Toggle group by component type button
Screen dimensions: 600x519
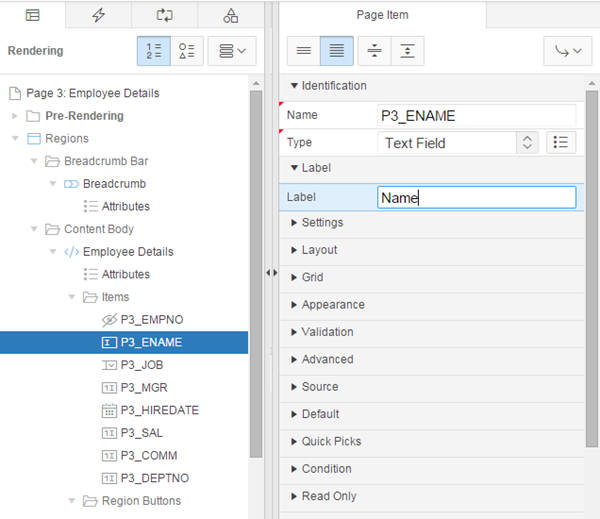[187, 51]
